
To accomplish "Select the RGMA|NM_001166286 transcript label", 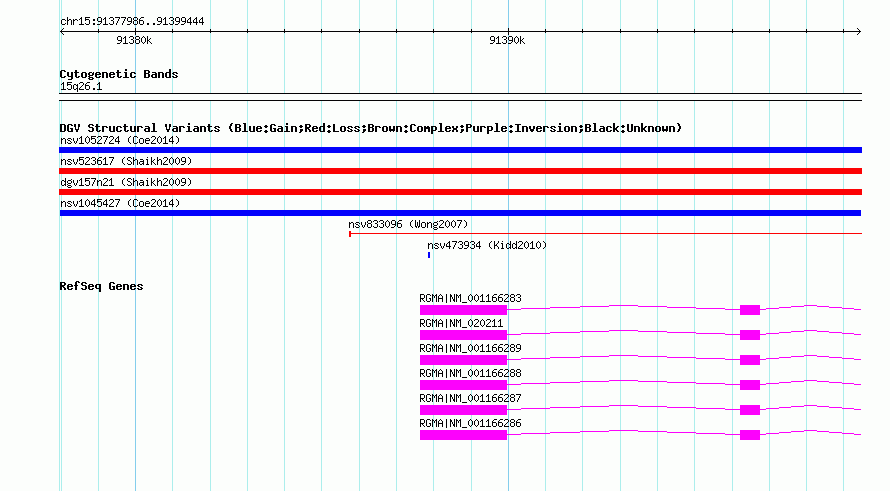I will pyautogui.click(x=470, y=423).
